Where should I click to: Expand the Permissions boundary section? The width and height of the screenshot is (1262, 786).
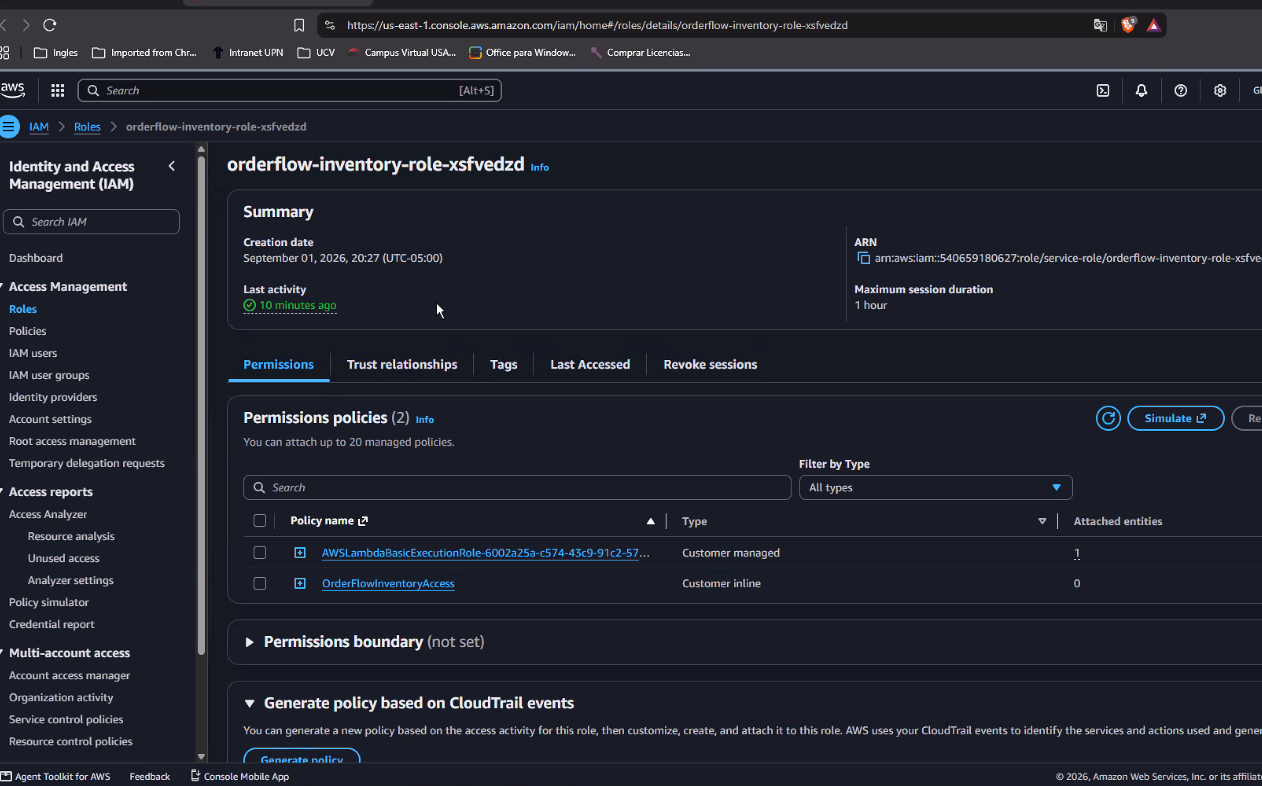(x=250, y=642)
